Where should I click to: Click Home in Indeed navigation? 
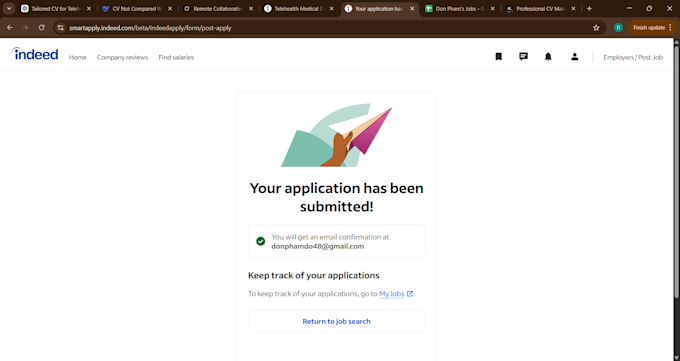coord(78,57)
